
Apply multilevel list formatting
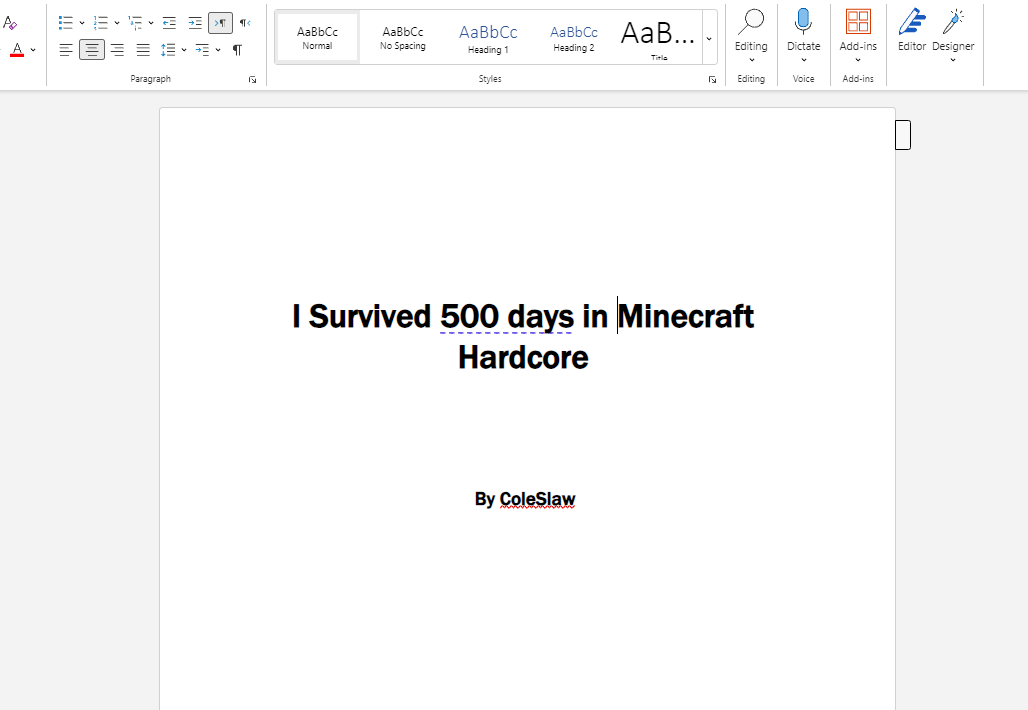[x=135, y=23]
